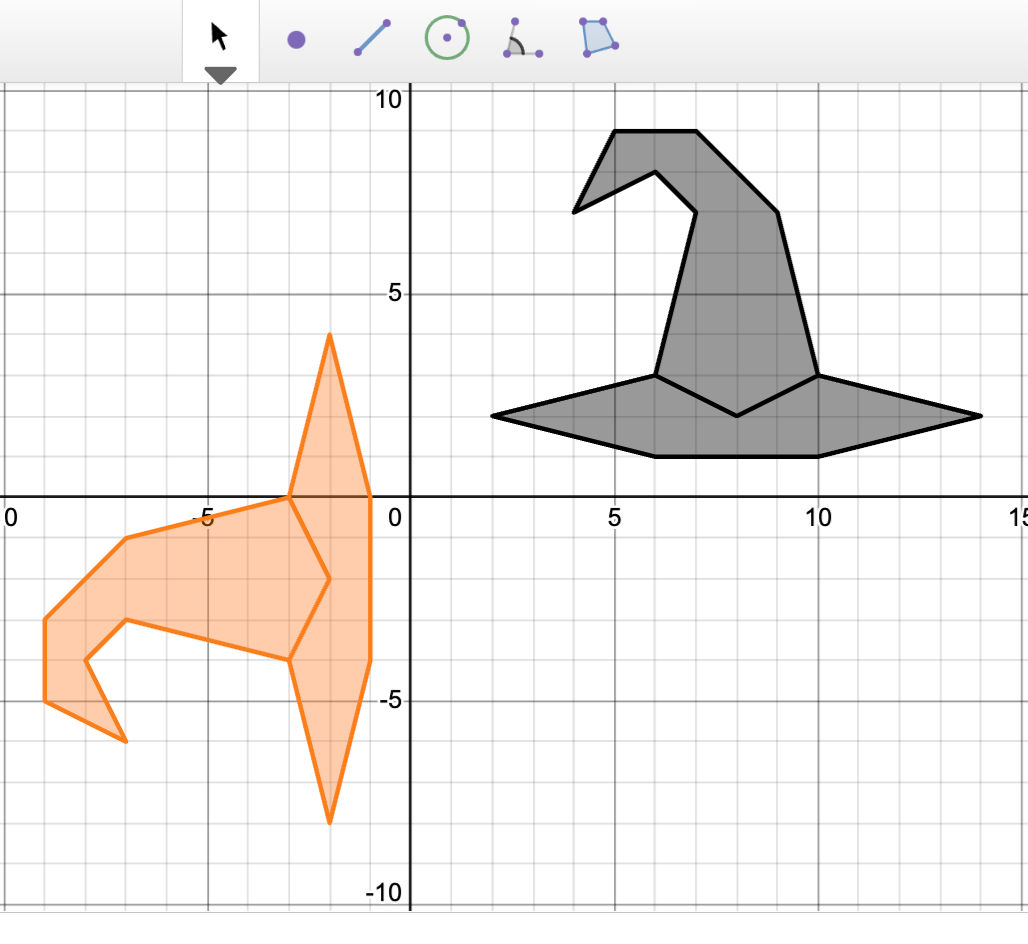Select the Polygon tool
This screenshot has width=1028, height=944.
tap(598, 37)
